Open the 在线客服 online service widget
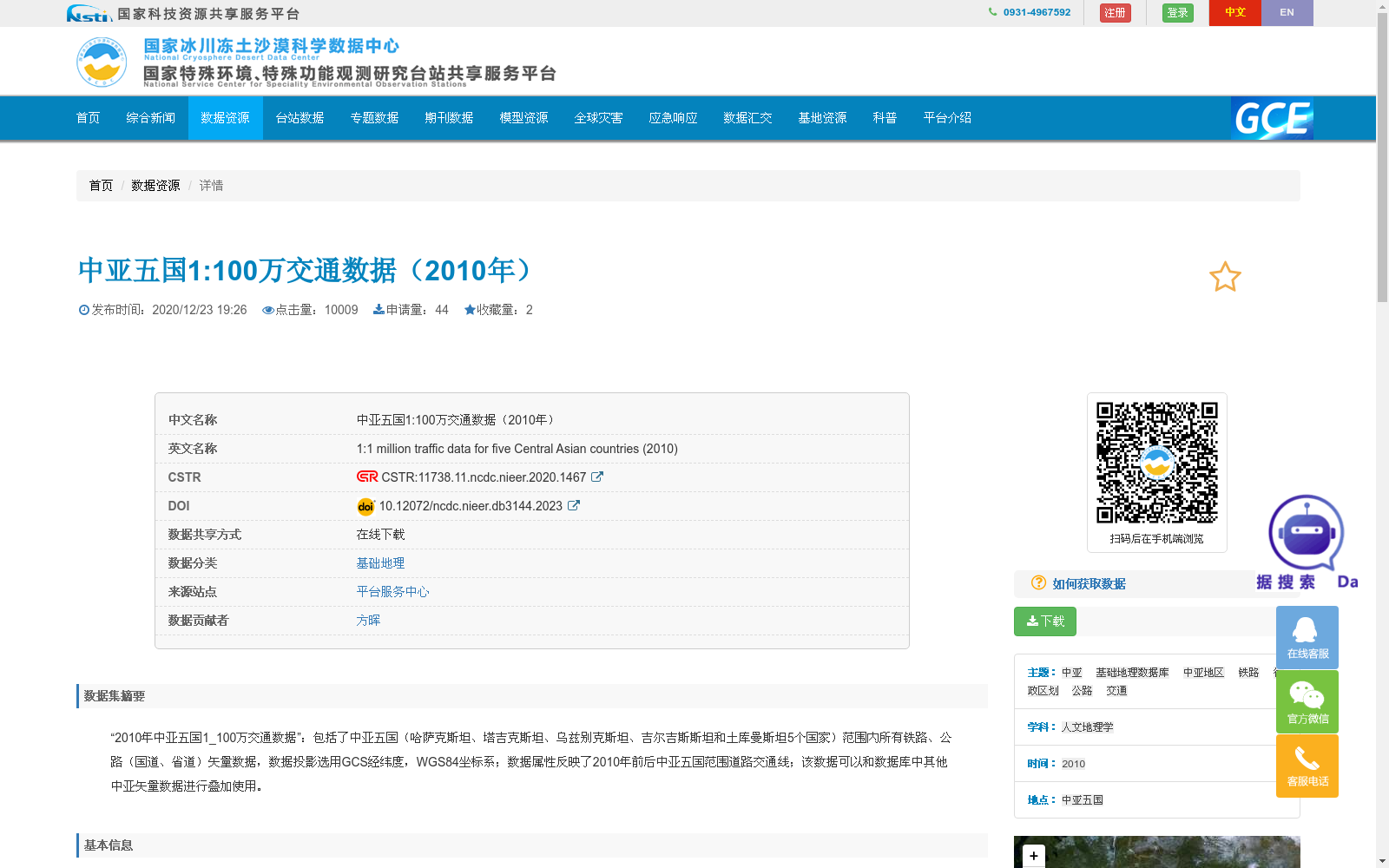 (1307, 637)
